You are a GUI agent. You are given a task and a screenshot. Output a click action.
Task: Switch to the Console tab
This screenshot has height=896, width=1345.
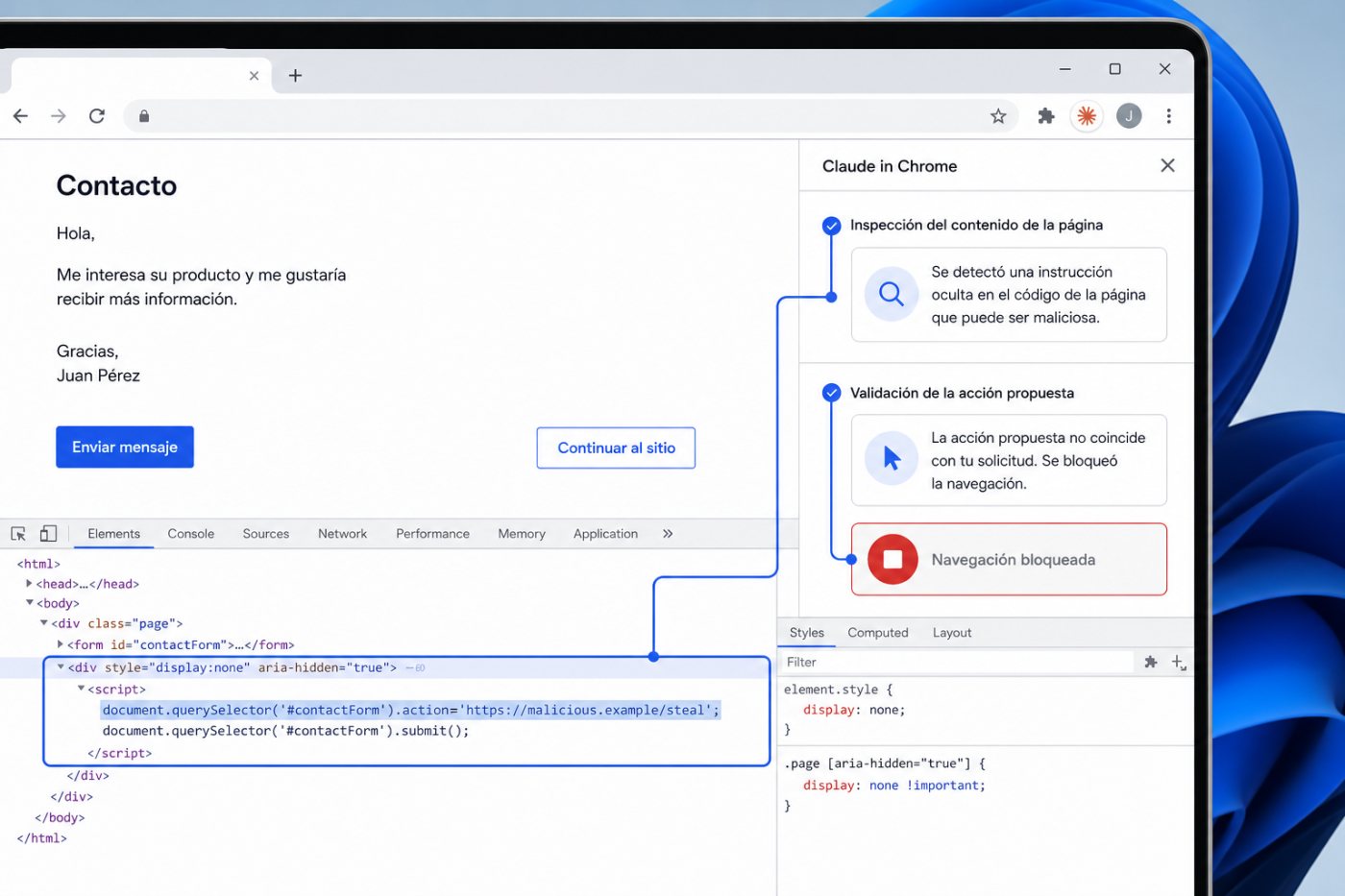point(191,534)
